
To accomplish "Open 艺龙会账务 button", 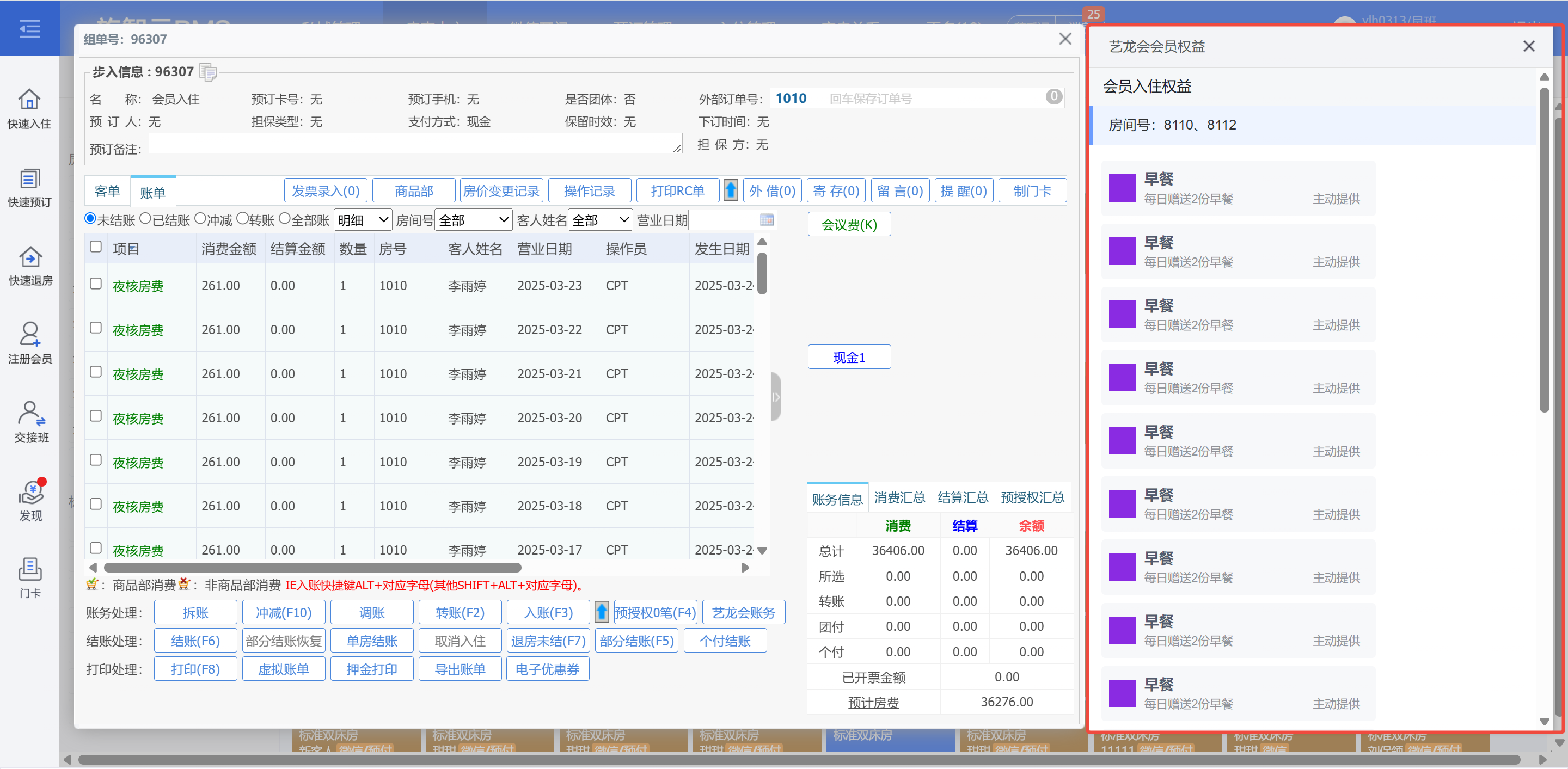I will pyautogui.click(x=744, y=612).
